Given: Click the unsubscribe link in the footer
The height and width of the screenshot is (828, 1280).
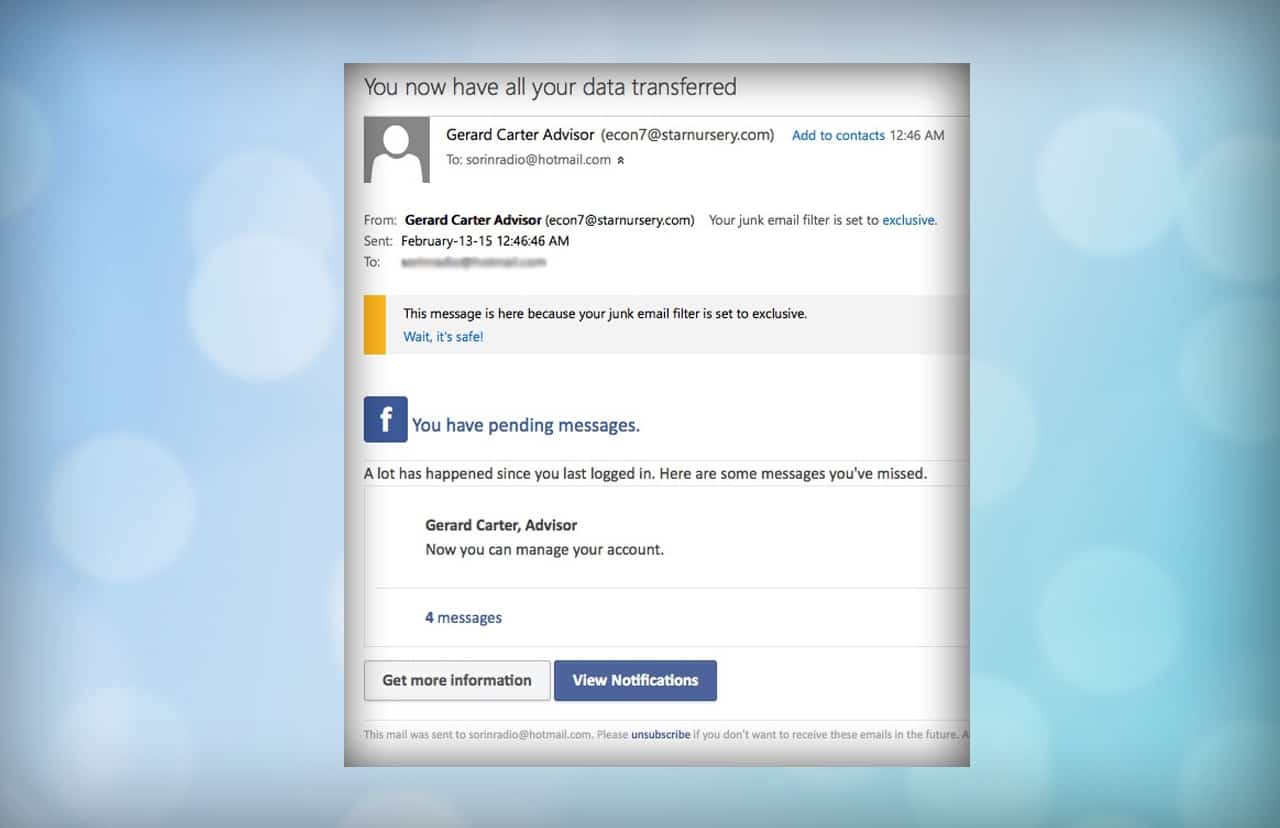Looking at the screenshot, I should pyautogui.click(x=660, y=734).
